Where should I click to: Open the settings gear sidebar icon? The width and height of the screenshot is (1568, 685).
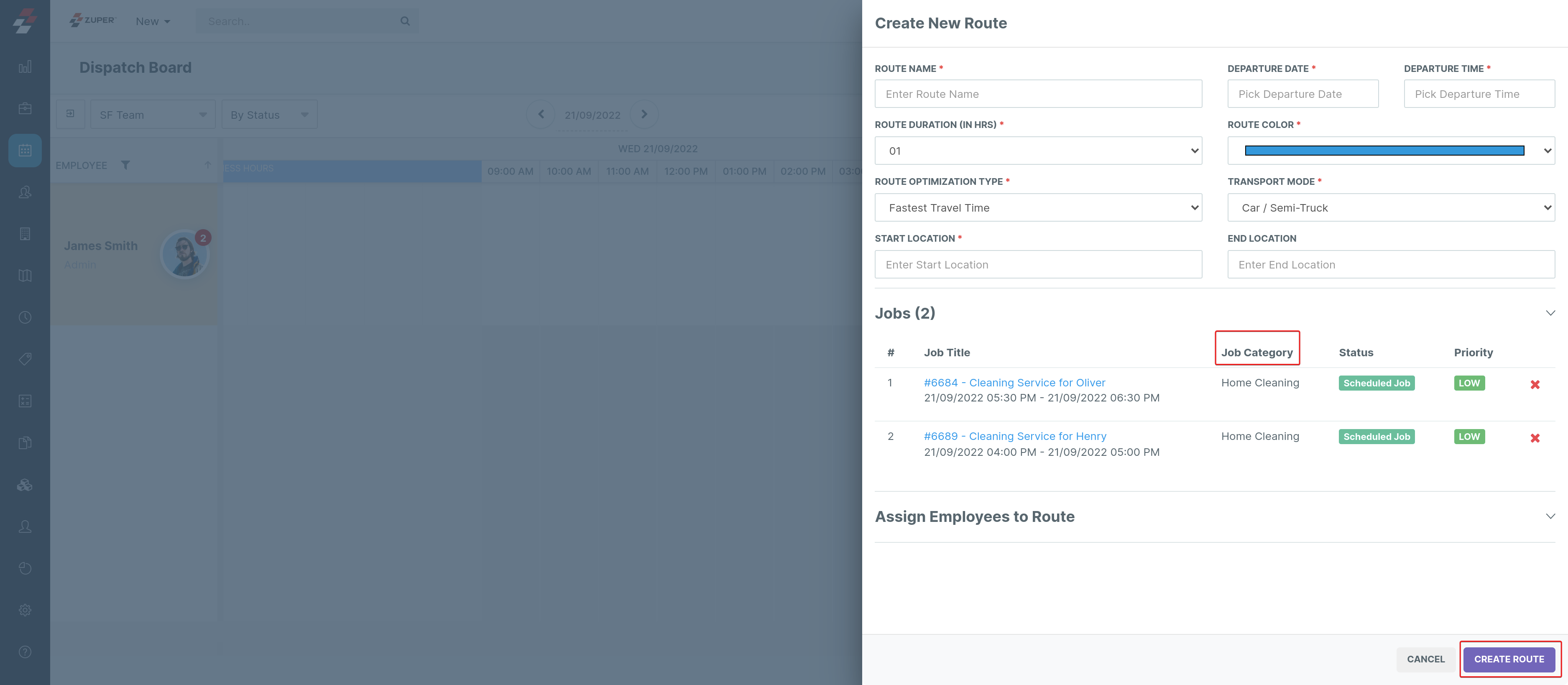25,609
